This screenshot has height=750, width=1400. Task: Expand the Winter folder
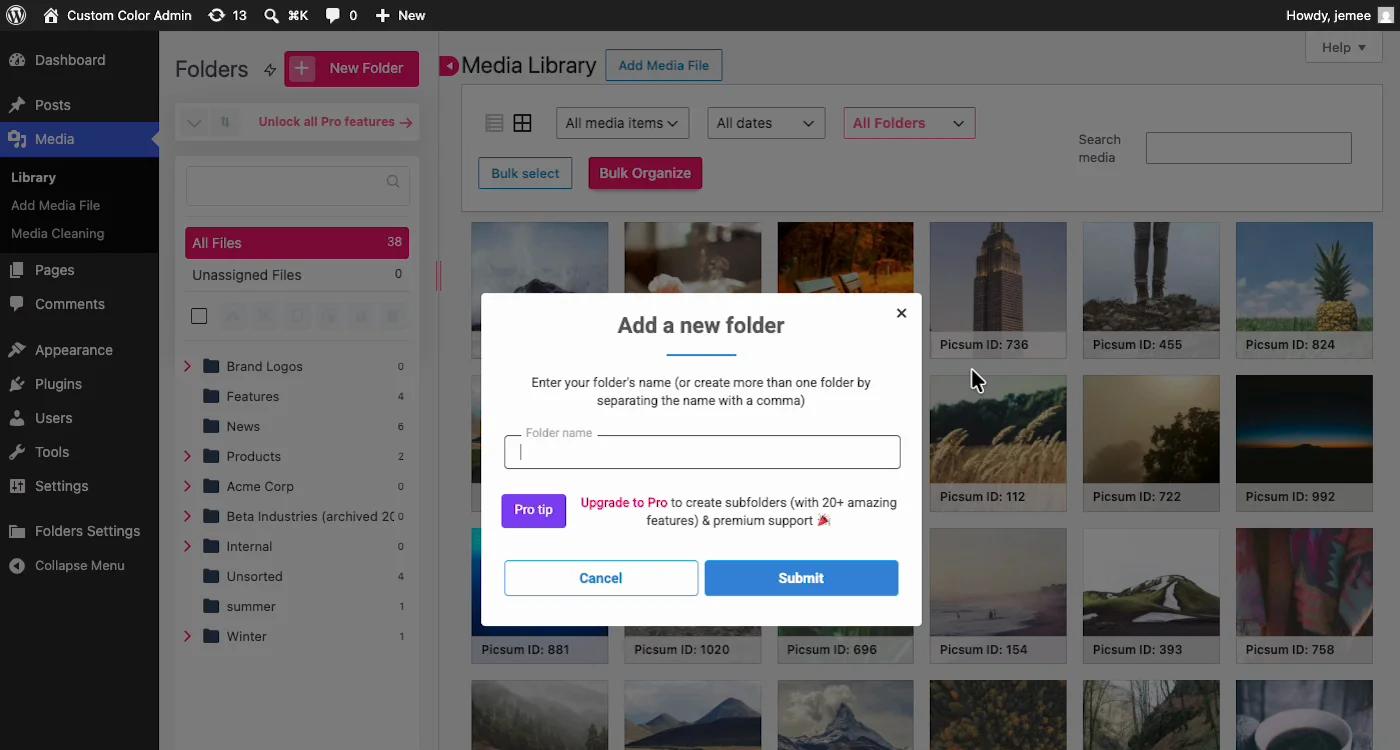coord(187,637)
